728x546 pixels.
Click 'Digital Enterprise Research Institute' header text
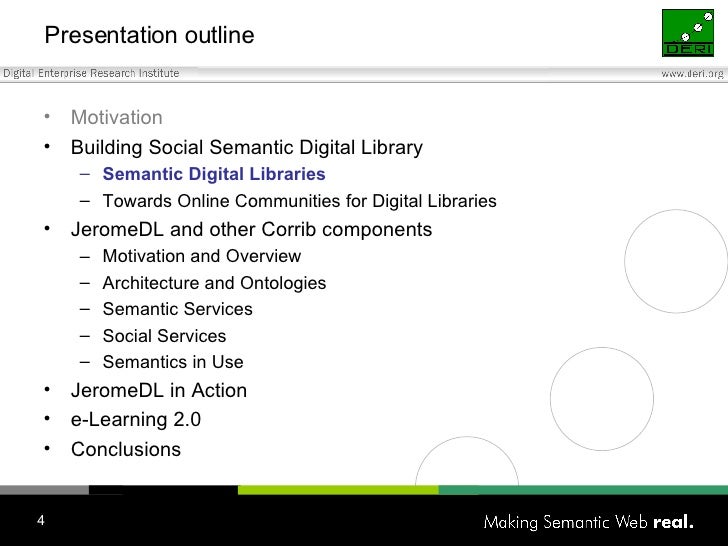91,73
